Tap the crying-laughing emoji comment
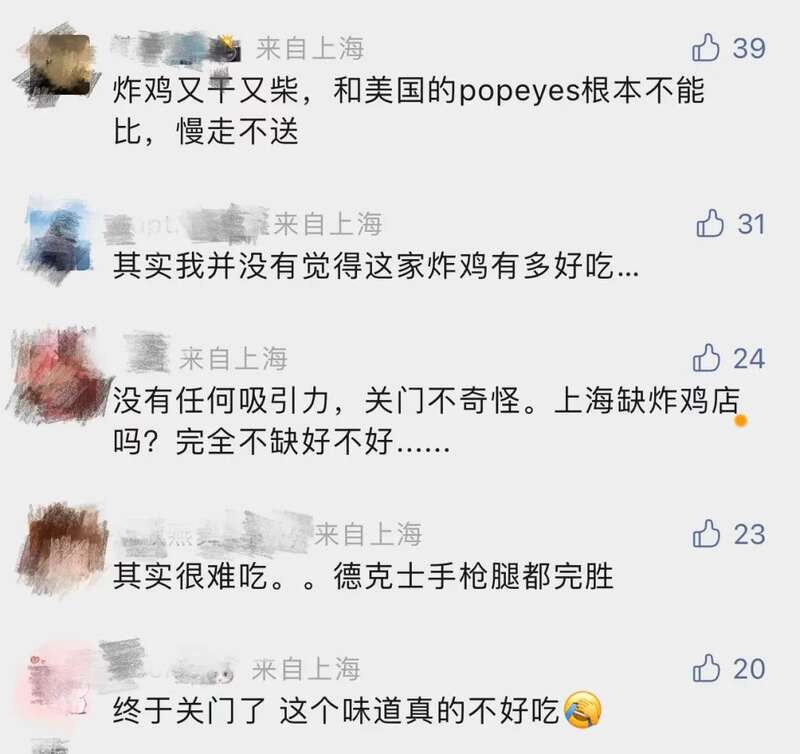 pyautogui.click(x=357, y=710)
